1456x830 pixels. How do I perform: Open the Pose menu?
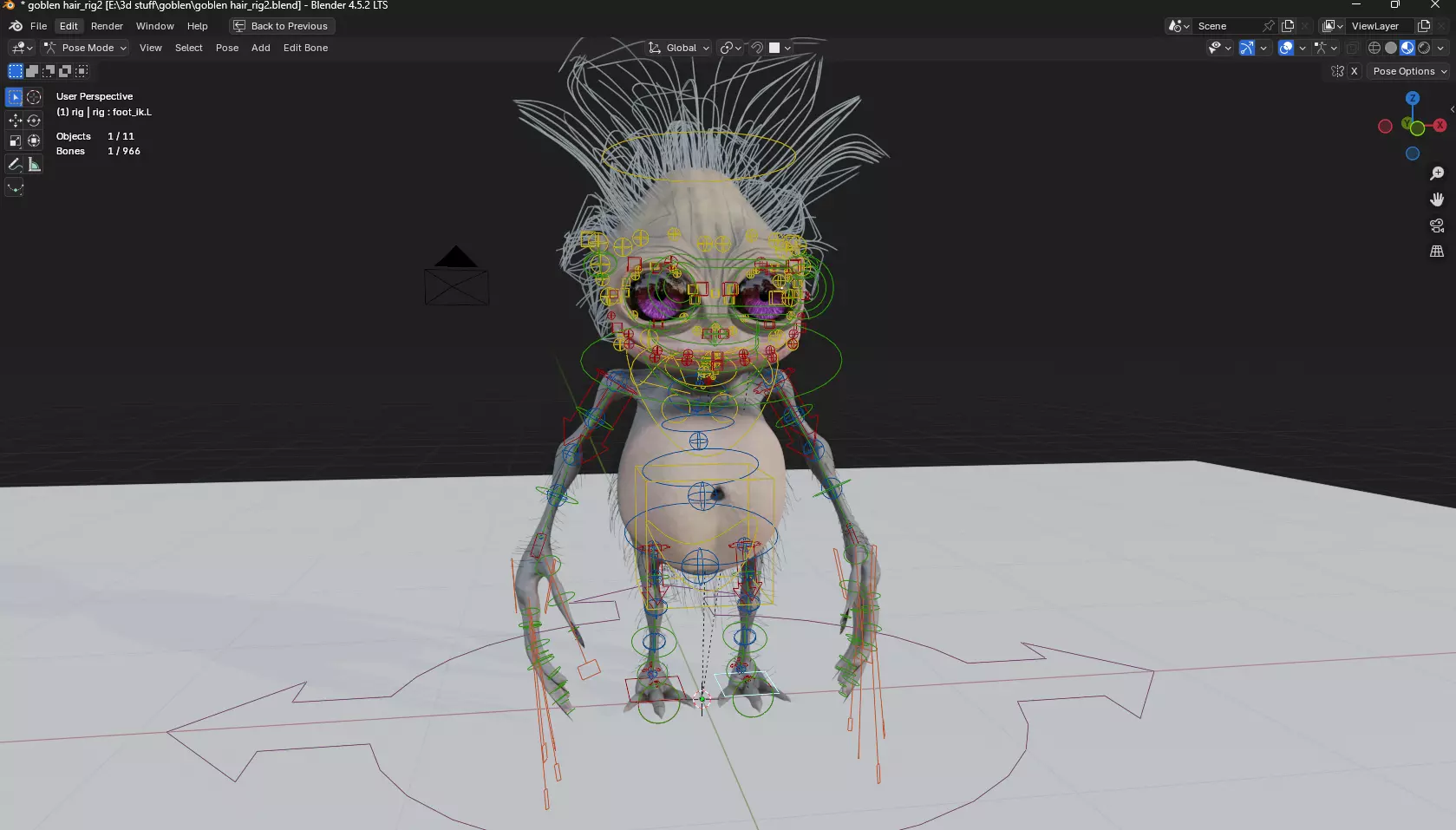227,48
